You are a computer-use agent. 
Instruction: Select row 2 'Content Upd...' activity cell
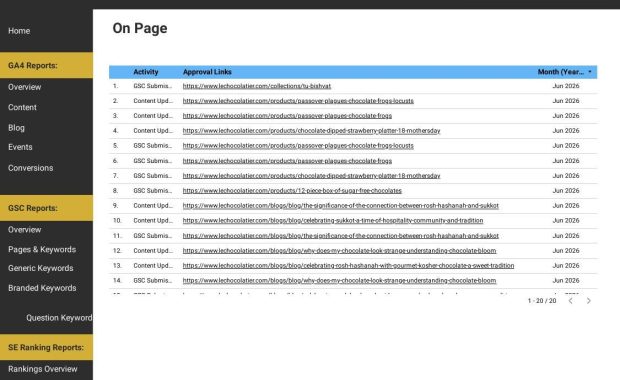click(x=153, y=101)
